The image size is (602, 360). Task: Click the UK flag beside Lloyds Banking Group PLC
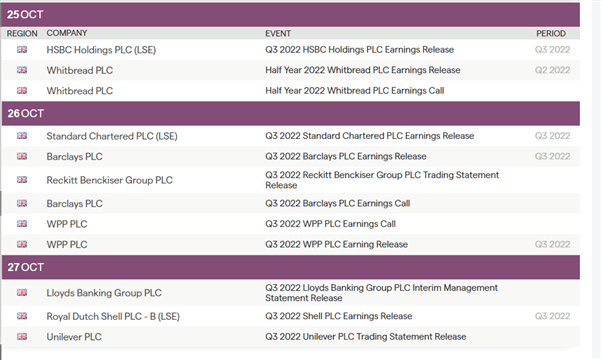pos(22,293)
